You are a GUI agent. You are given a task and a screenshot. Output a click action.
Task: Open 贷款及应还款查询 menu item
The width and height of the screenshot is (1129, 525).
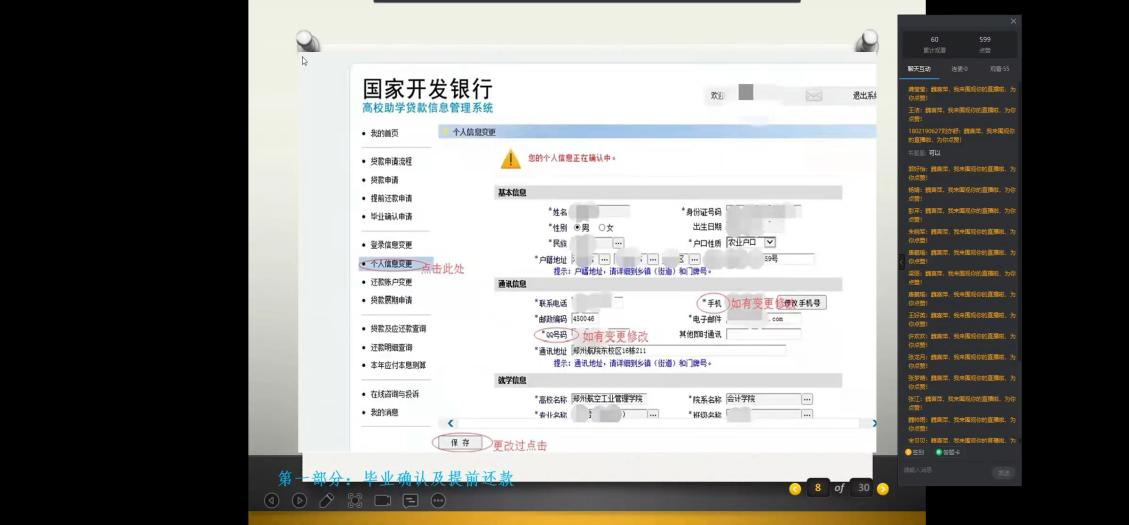tap(397, 328)
